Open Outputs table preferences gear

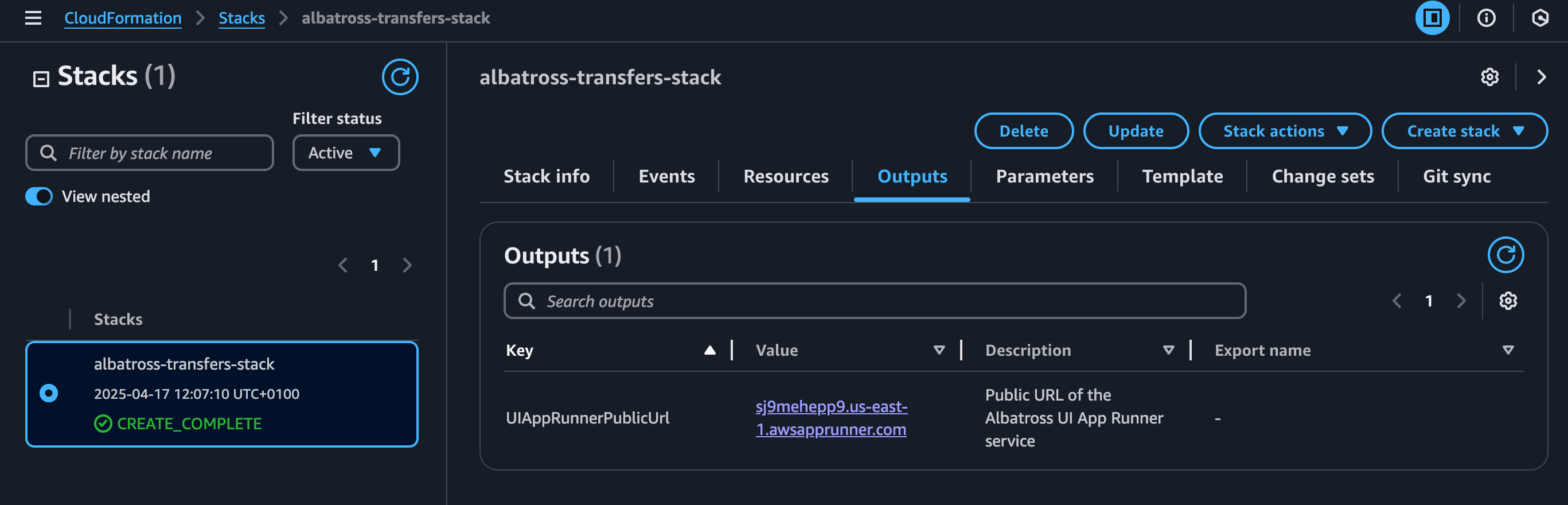1507,300
